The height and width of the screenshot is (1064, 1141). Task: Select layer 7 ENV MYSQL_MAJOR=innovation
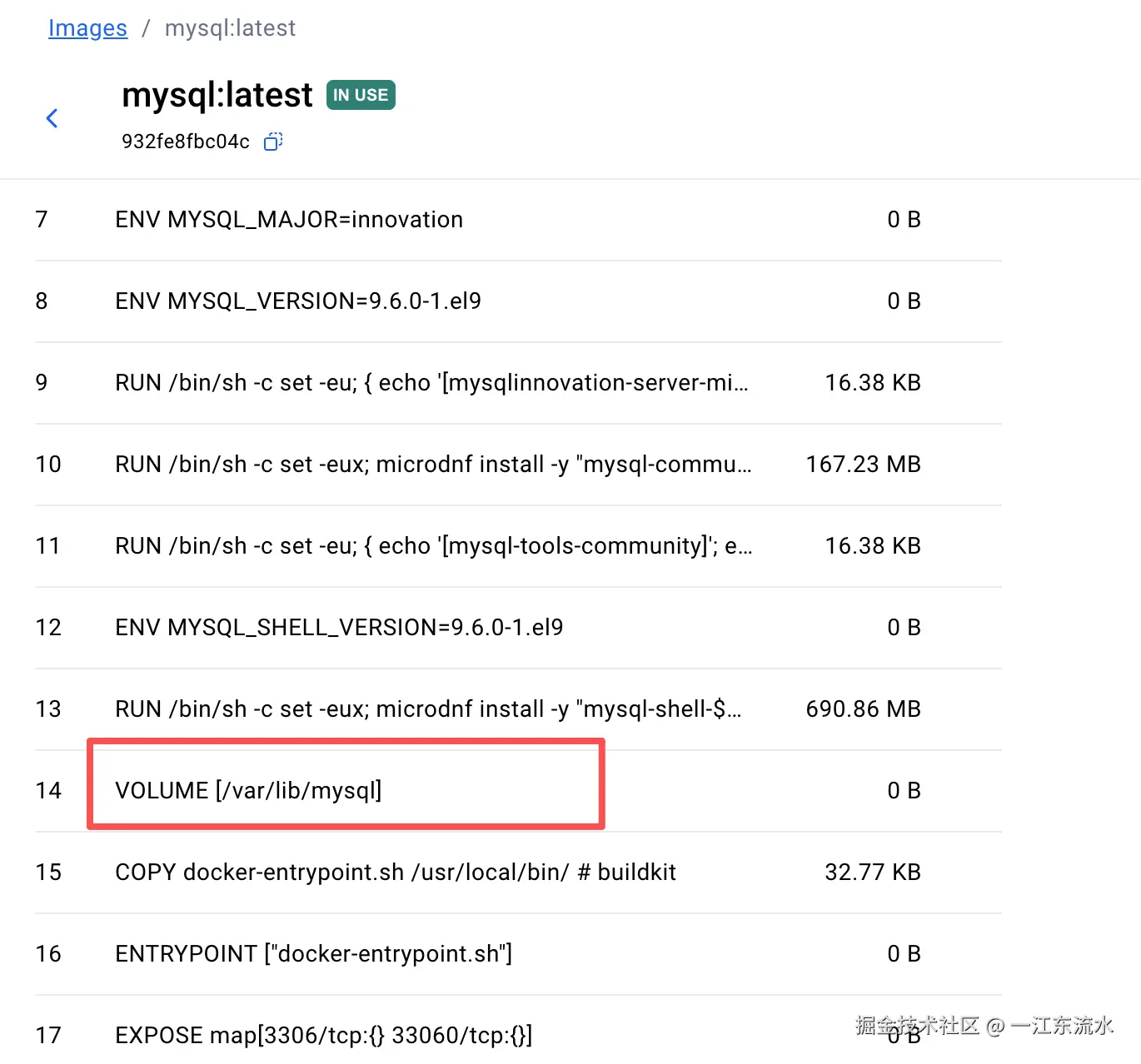[518, 220]
